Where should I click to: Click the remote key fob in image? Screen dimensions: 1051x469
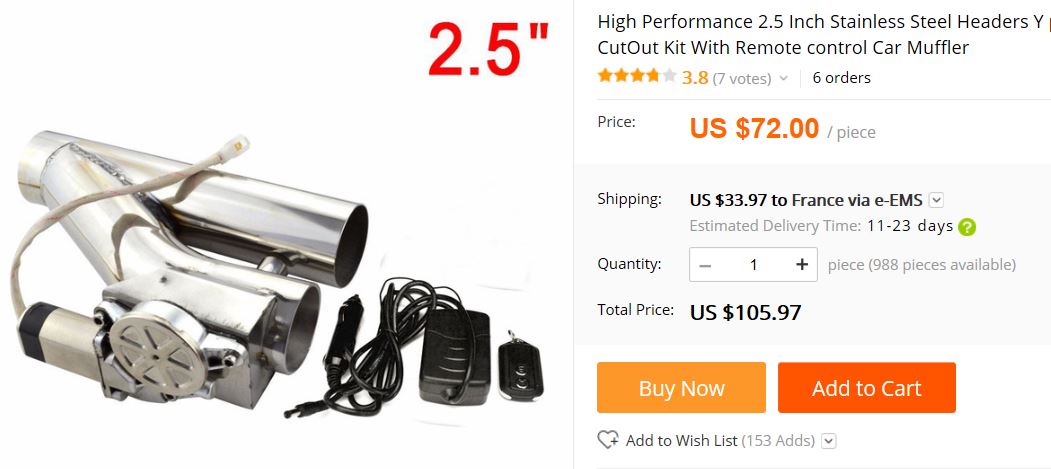pyautogui.click(x=520, y=365)
